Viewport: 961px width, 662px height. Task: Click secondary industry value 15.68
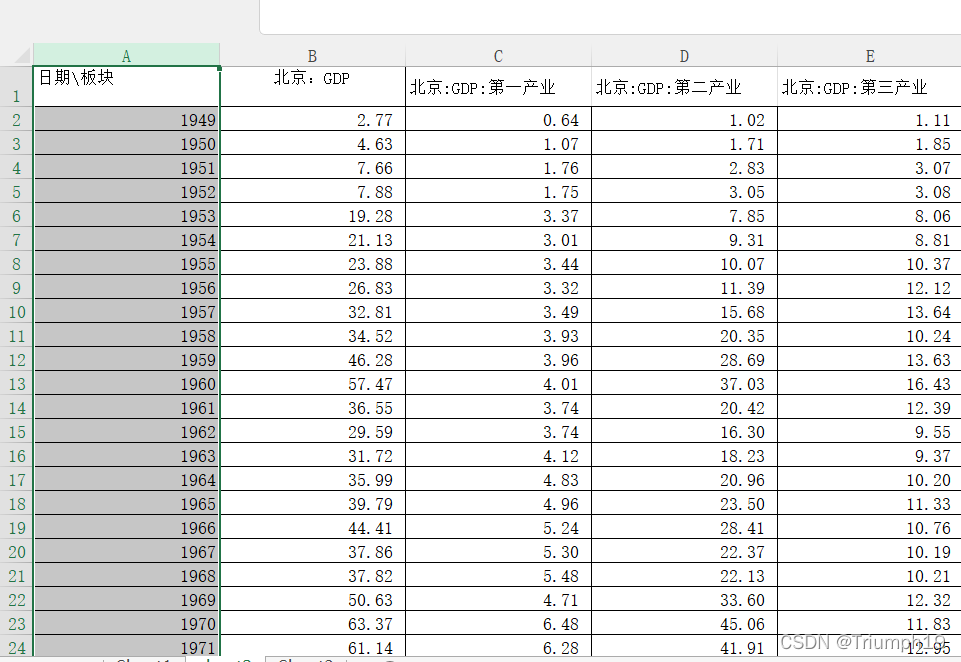click(684, 311)
